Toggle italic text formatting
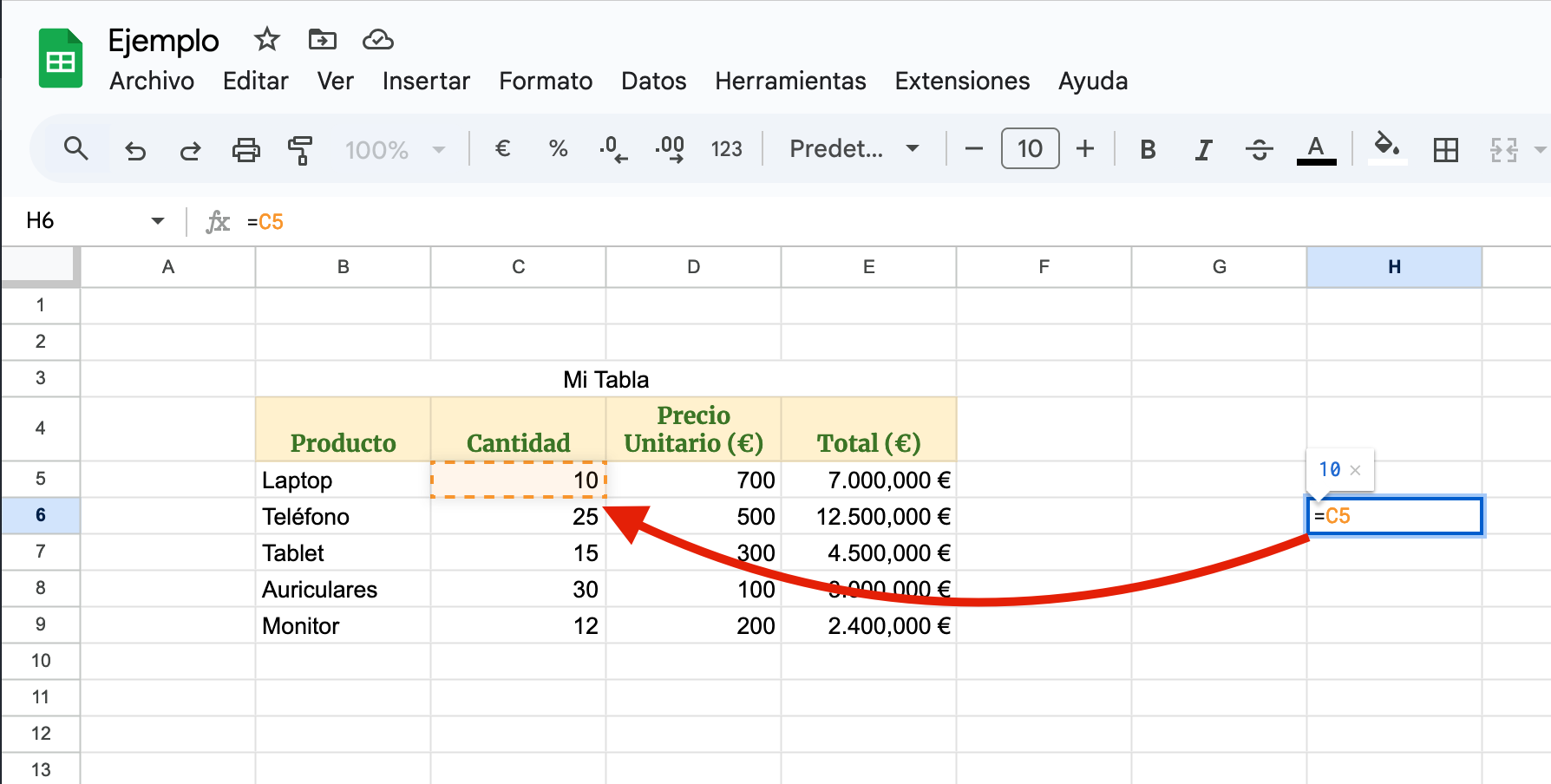1551x784 pixels. pos(1202,150)
